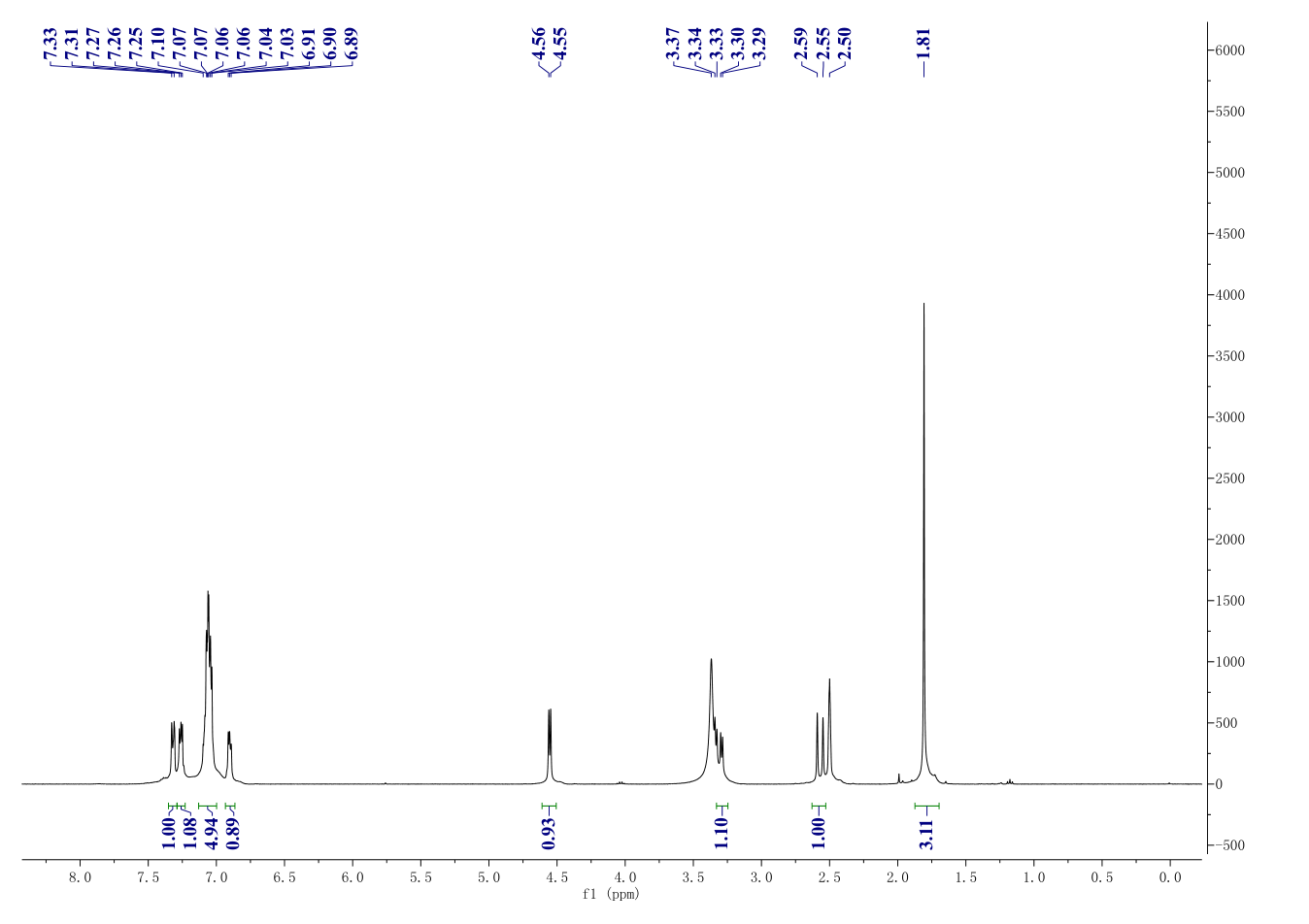Image resolution: width=1309 pixels, height=924 pixels.
Task: Pick the 2.59 peak label
Action: [801, 45]
